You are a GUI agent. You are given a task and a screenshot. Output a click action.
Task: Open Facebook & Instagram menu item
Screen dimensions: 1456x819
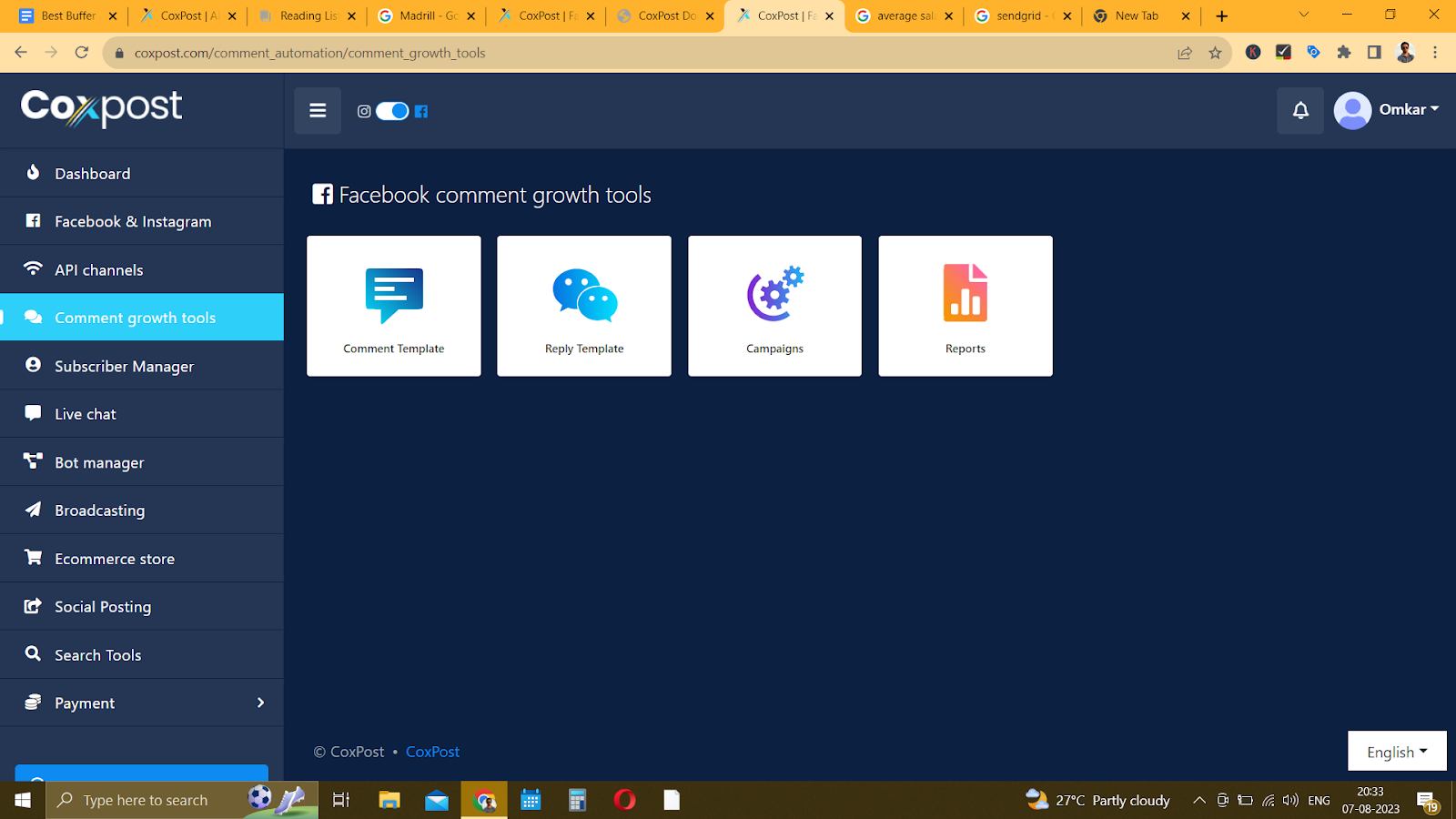[x=142, y=221]
